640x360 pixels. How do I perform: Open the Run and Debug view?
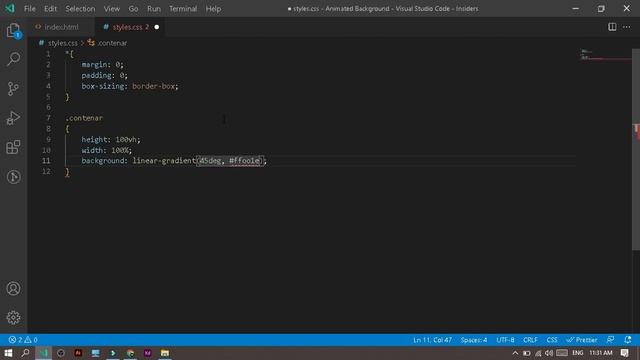[13, 118]
